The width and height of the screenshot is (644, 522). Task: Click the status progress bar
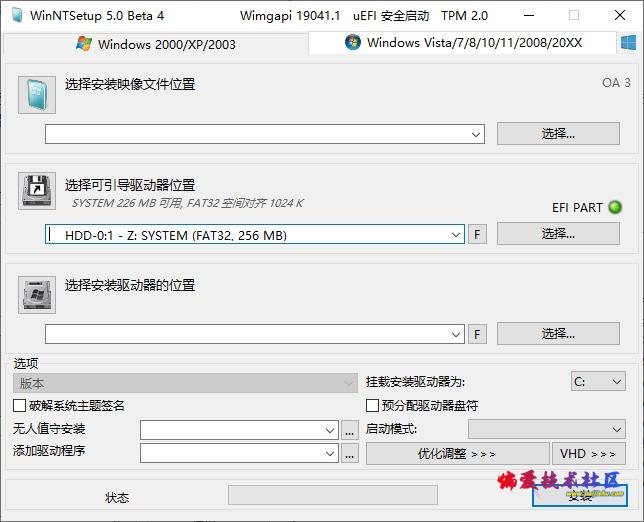coord(333,495)
